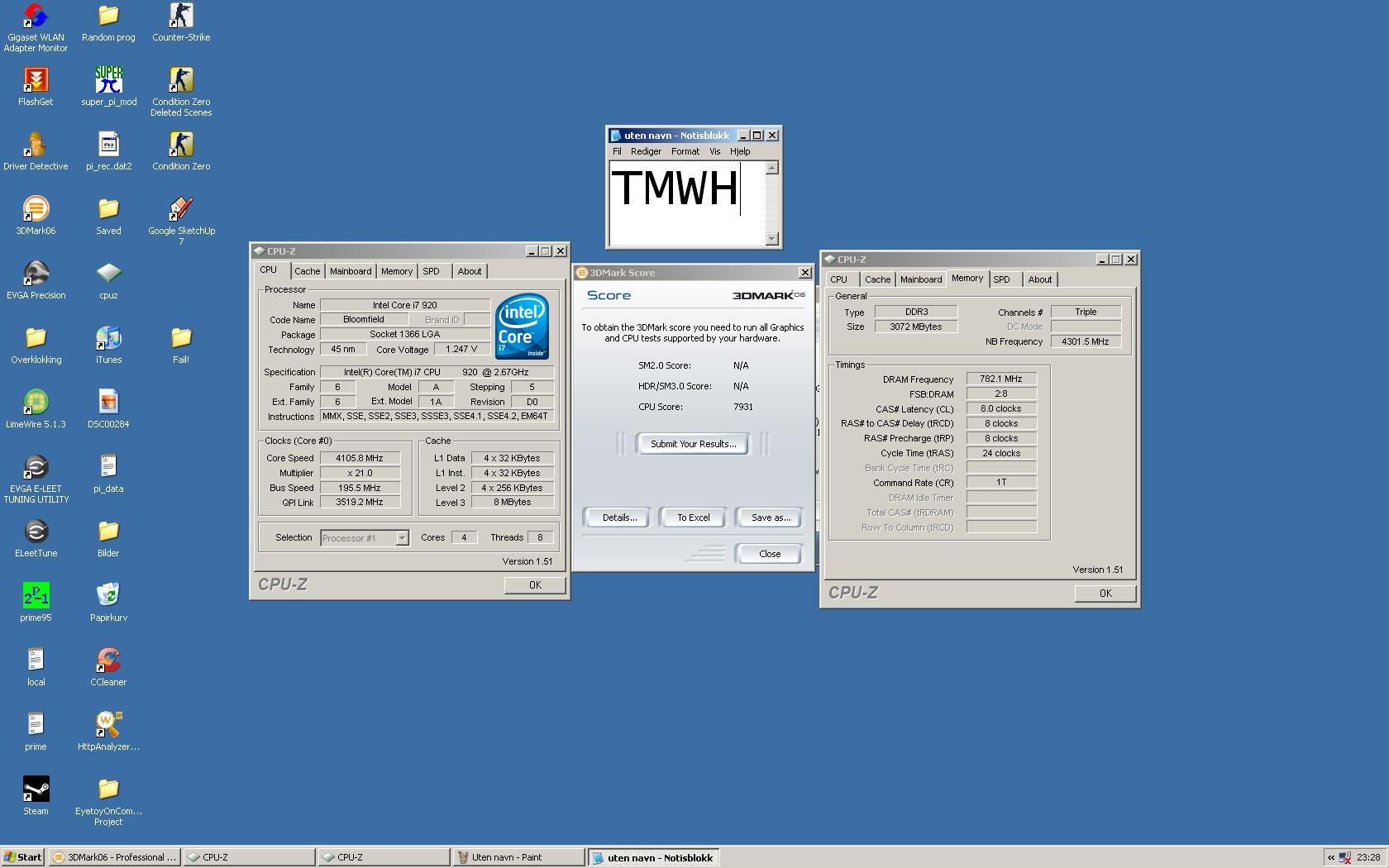Click To Excel button
This screenshot has width=1389, height=868.
pos(693,517)
